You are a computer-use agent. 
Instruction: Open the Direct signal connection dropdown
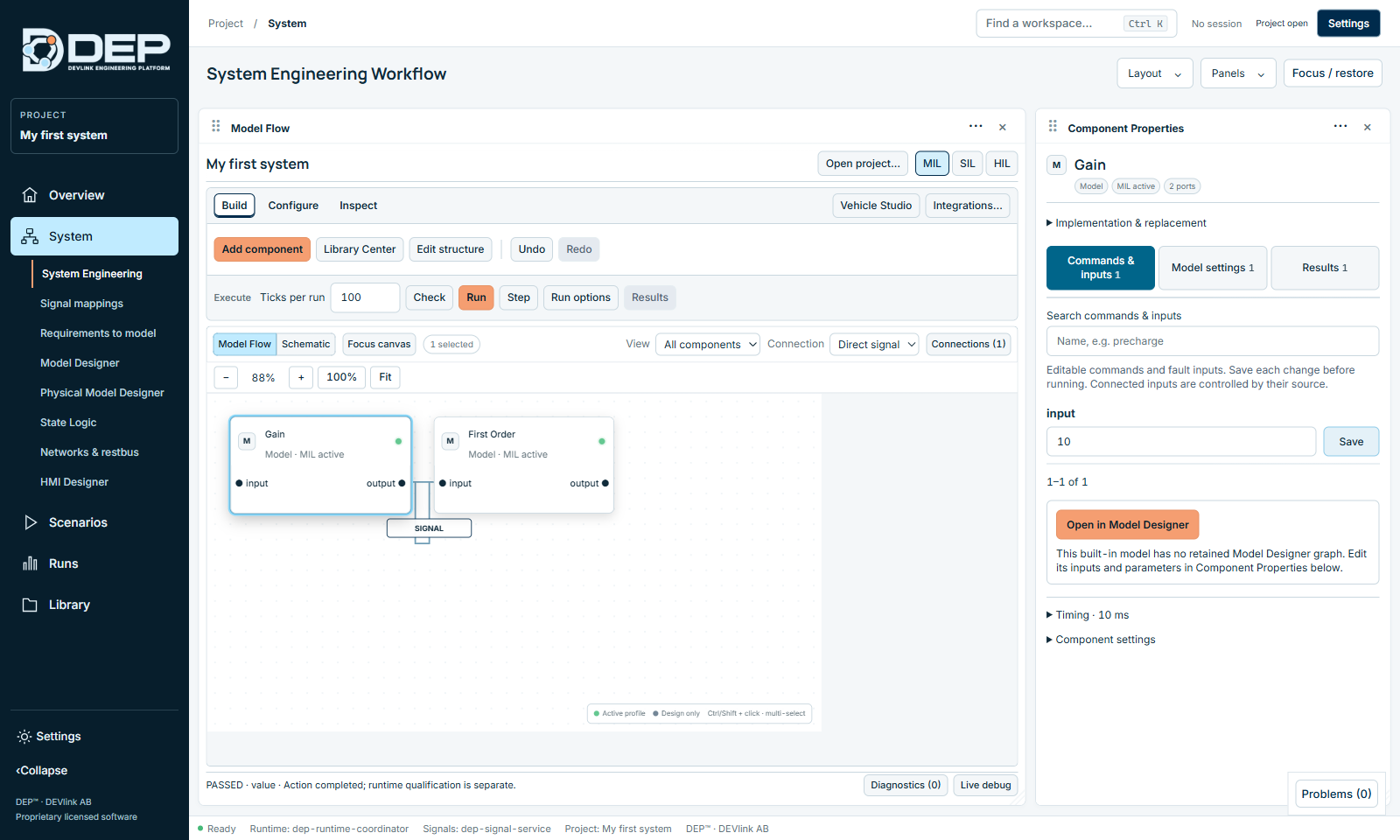[x=875, y=344]
